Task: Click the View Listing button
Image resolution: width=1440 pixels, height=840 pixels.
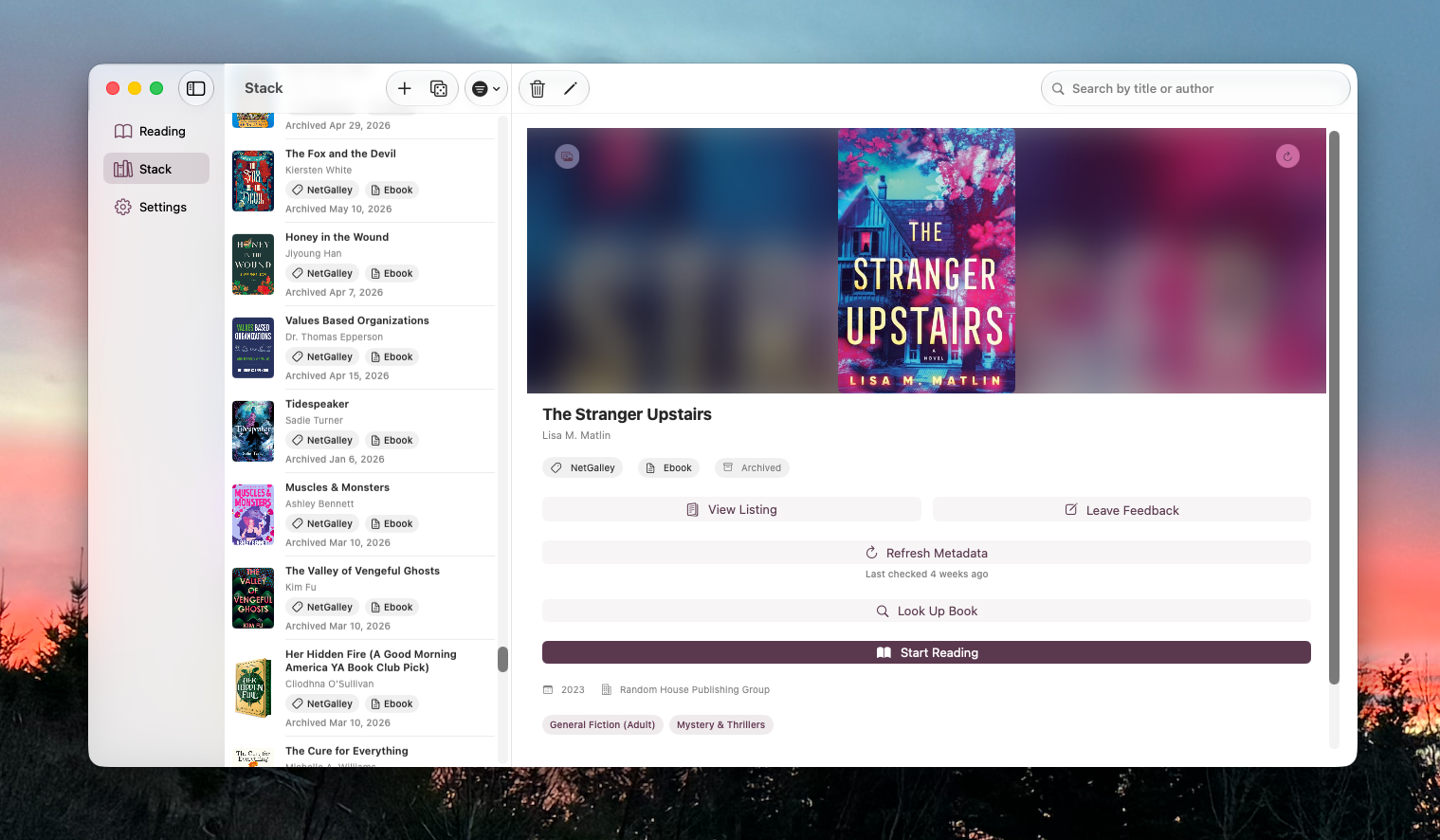Action: (732, 509)
